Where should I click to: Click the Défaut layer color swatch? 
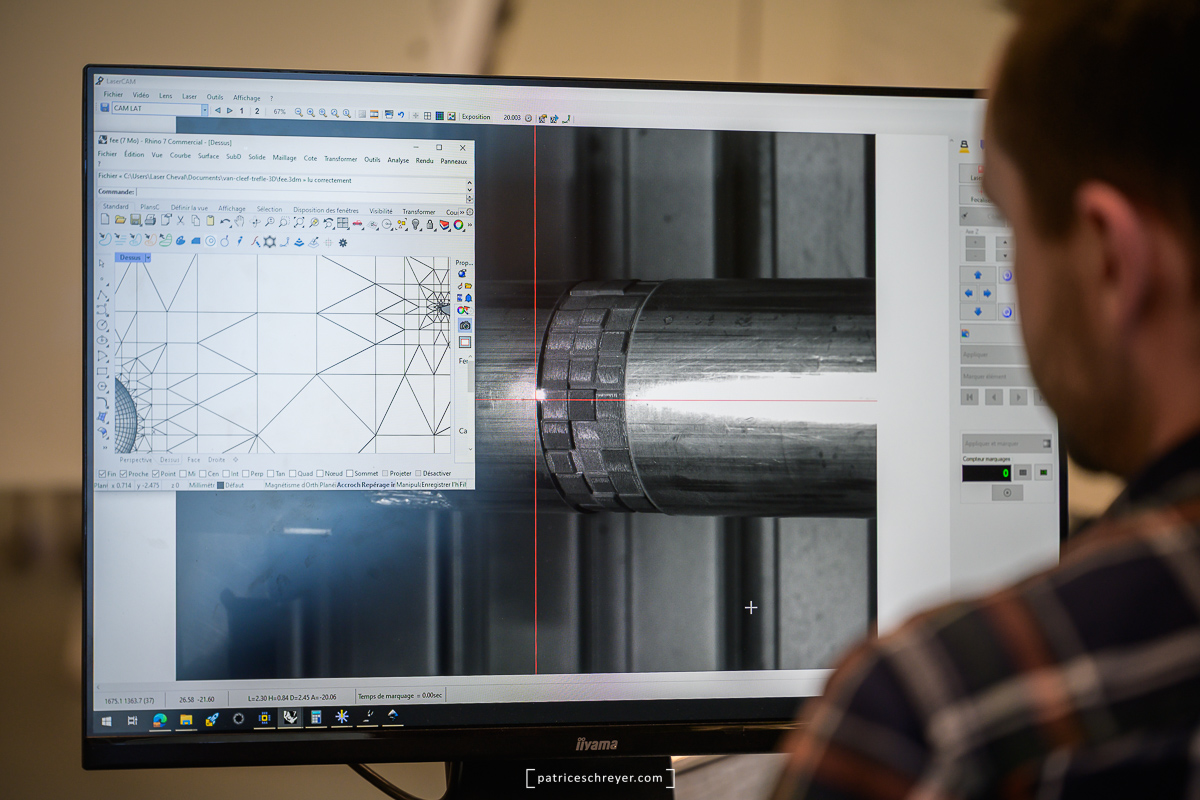tap(220, 485)
